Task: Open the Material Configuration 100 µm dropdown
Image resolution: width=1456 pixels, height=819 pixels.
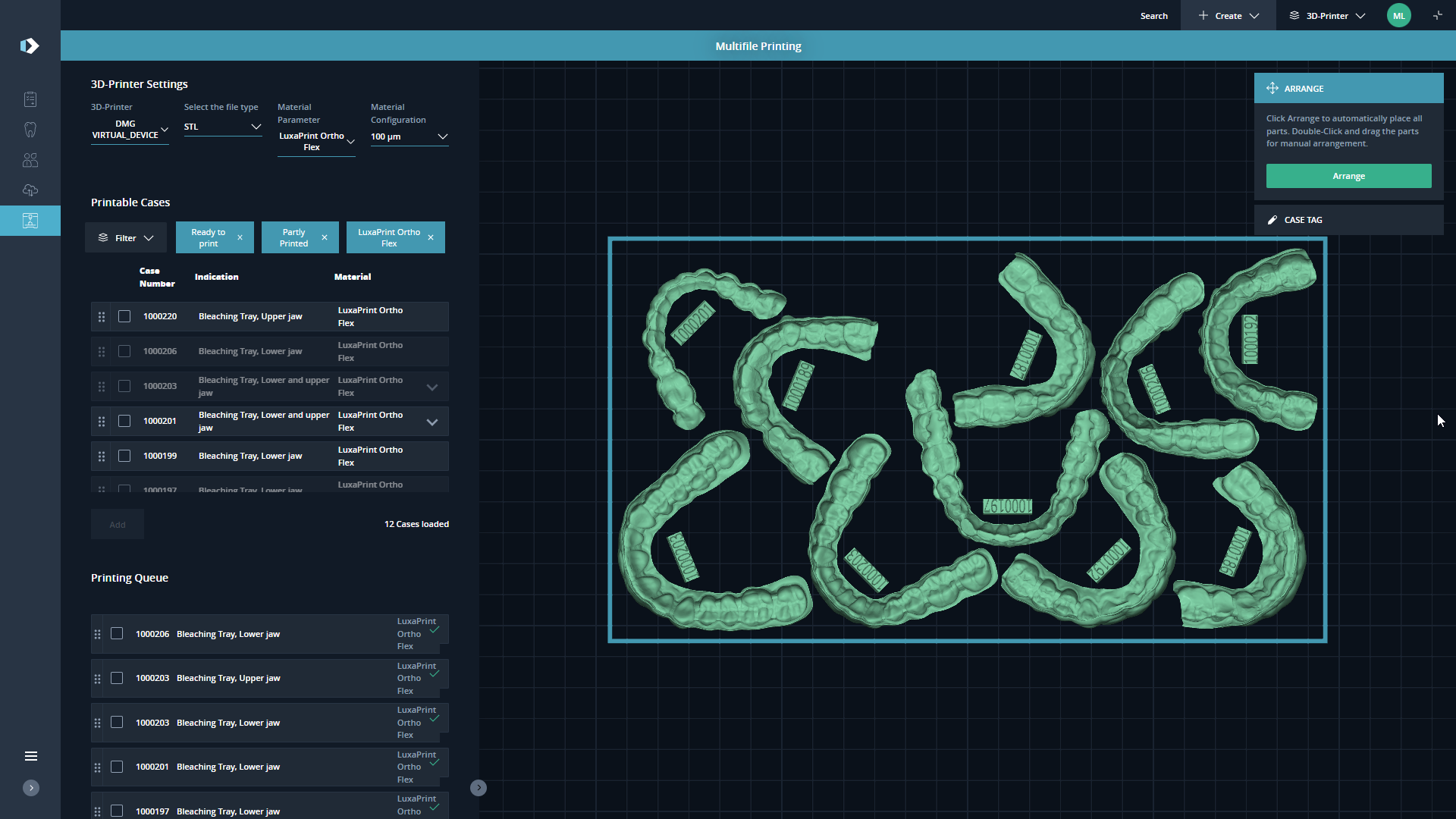Action: [x=409, y=136]
